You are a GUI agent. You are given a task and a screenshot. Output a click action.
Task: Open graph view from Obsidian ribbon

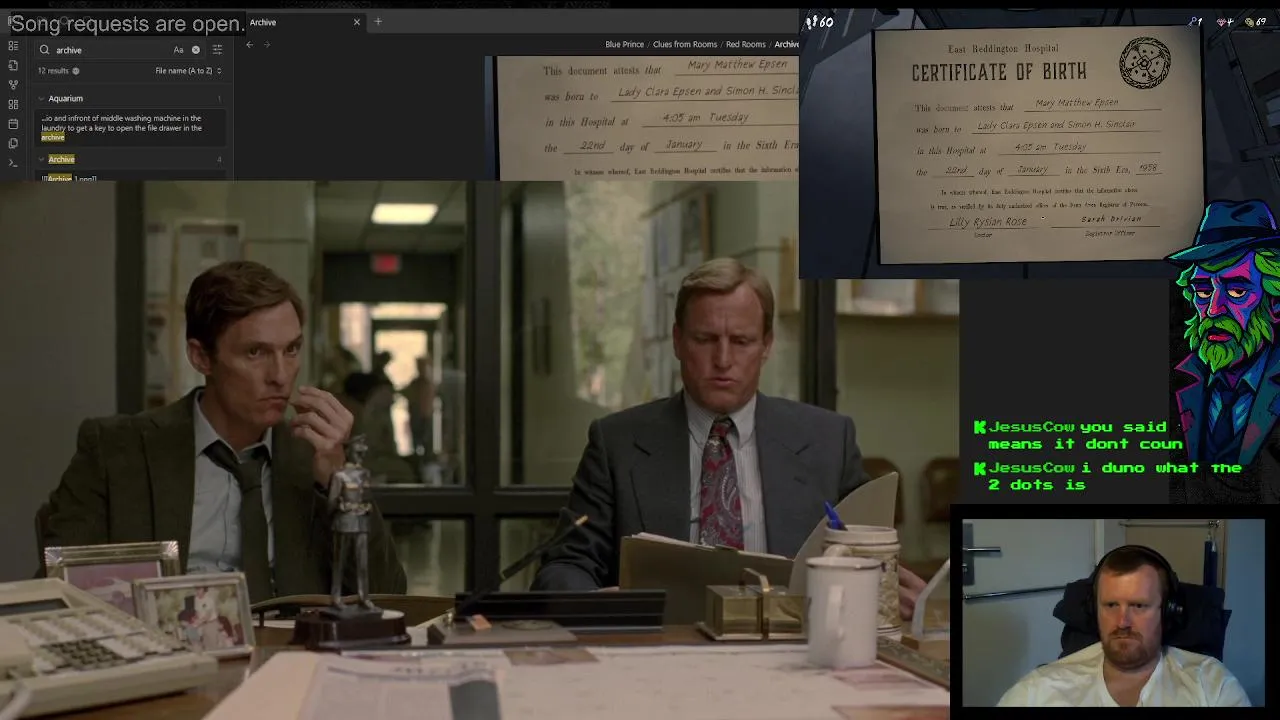[x=13, y=85]
